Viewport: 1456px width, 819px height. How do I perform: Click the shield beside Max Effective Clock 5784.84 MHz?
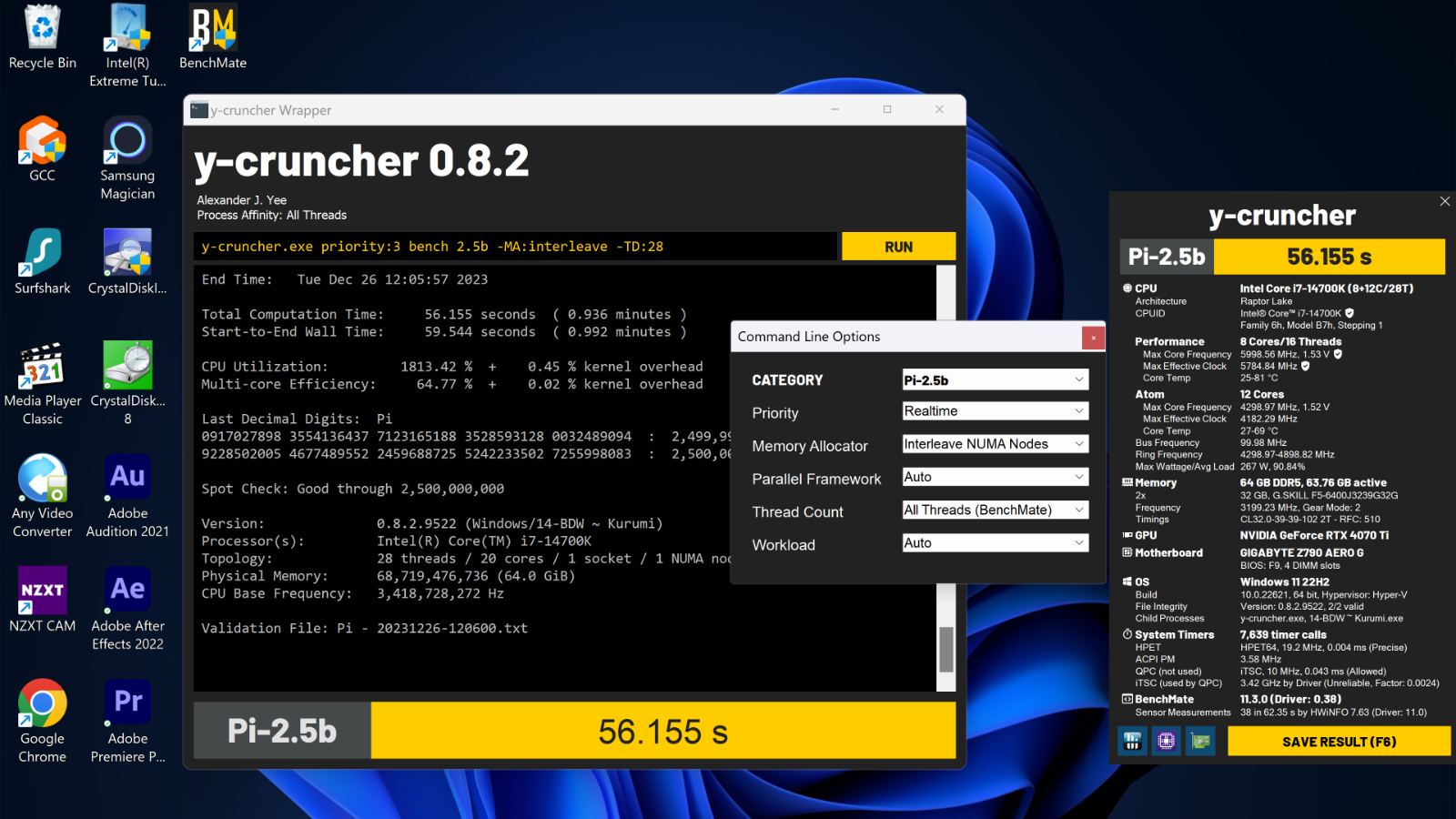(1305, 366)
